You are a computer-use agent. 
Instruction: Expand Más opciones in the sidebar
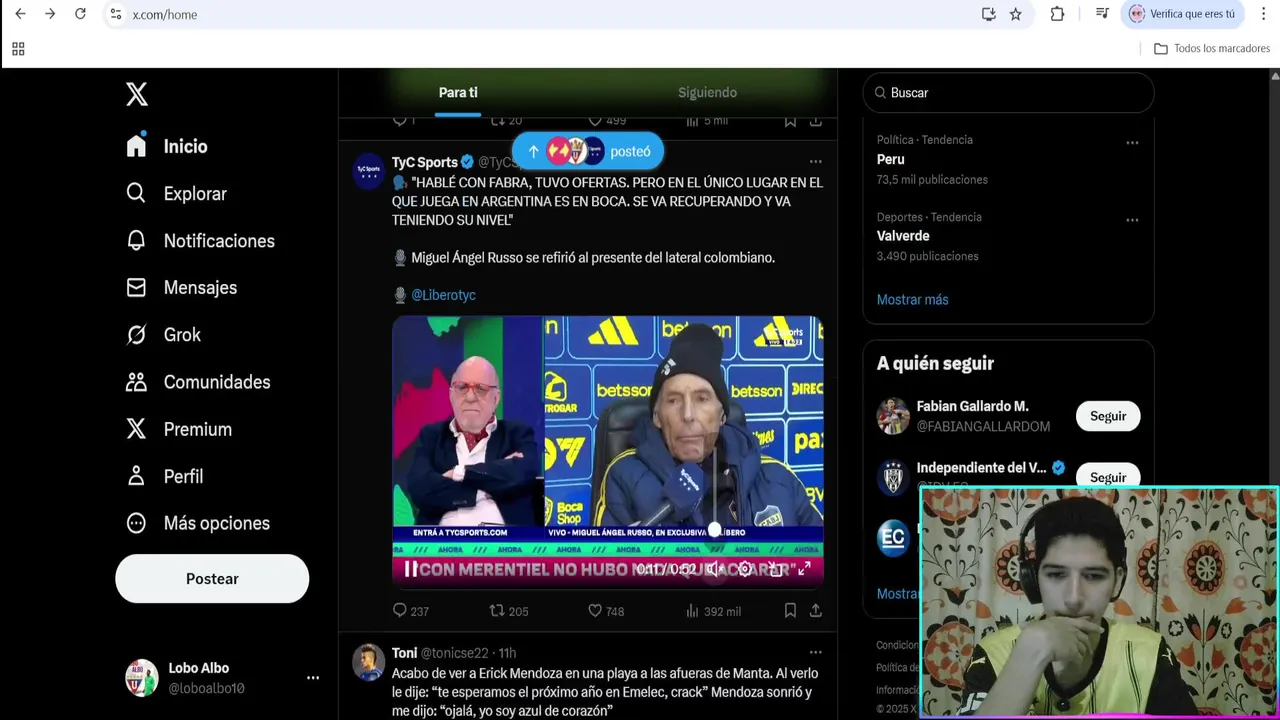click(x=198, y=523)
